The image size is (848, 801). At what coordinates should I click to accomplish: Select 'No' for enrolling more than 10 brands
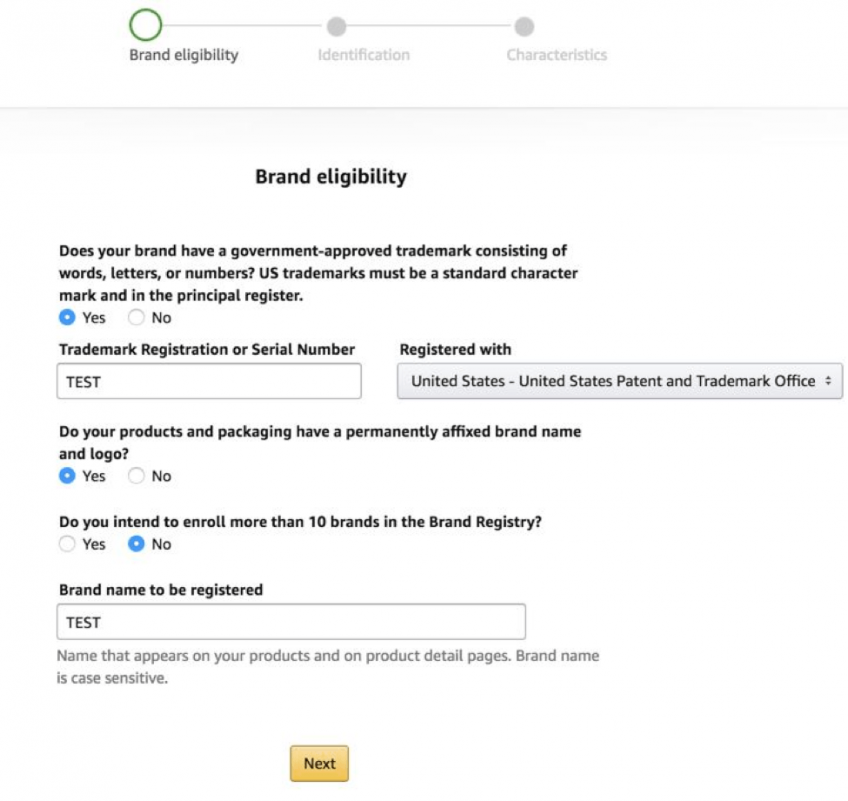pyautogui.click(x=136, y=544)
